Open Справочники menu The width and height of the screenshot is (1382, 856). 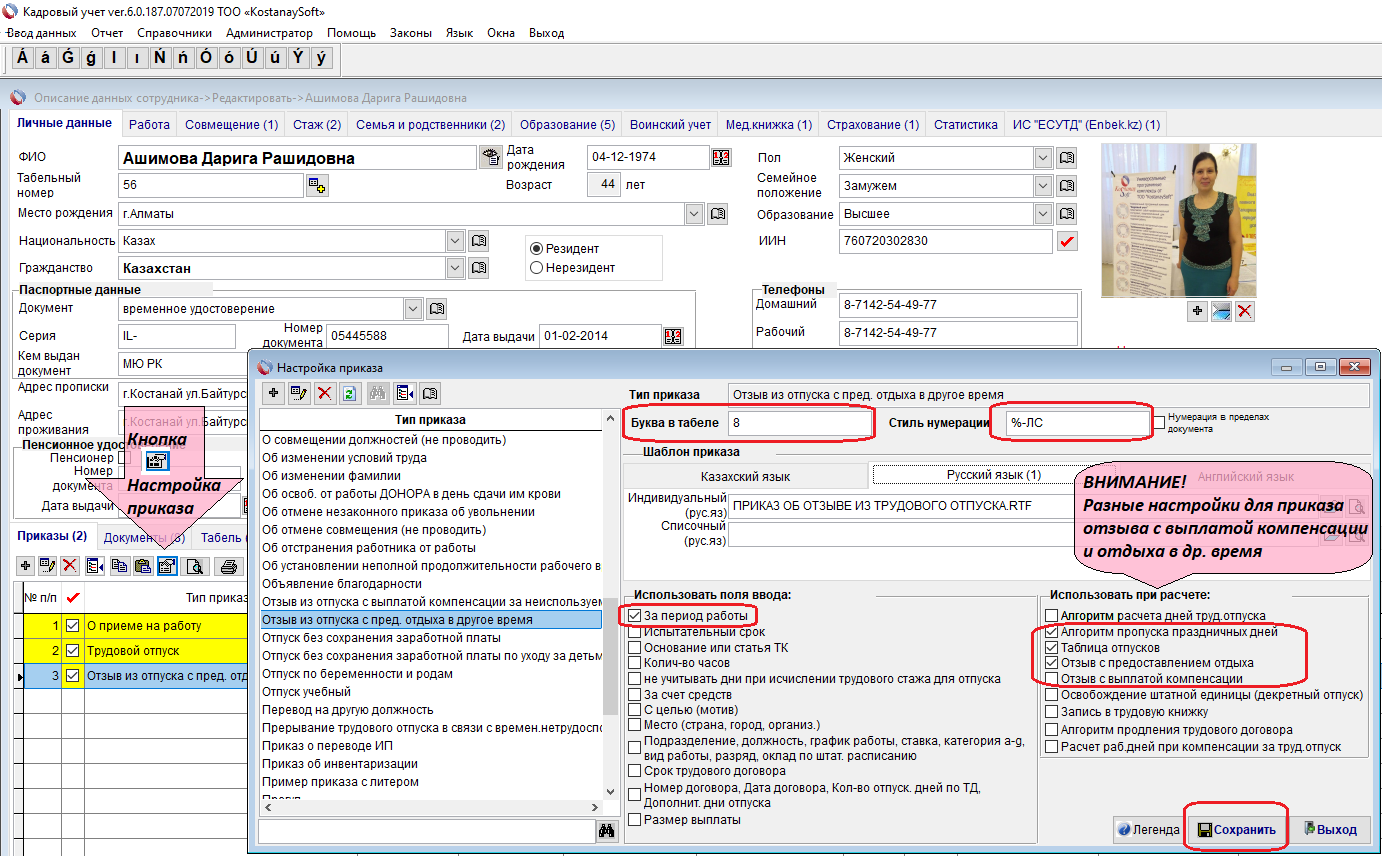pyautogui.click(x=174, y=33)
